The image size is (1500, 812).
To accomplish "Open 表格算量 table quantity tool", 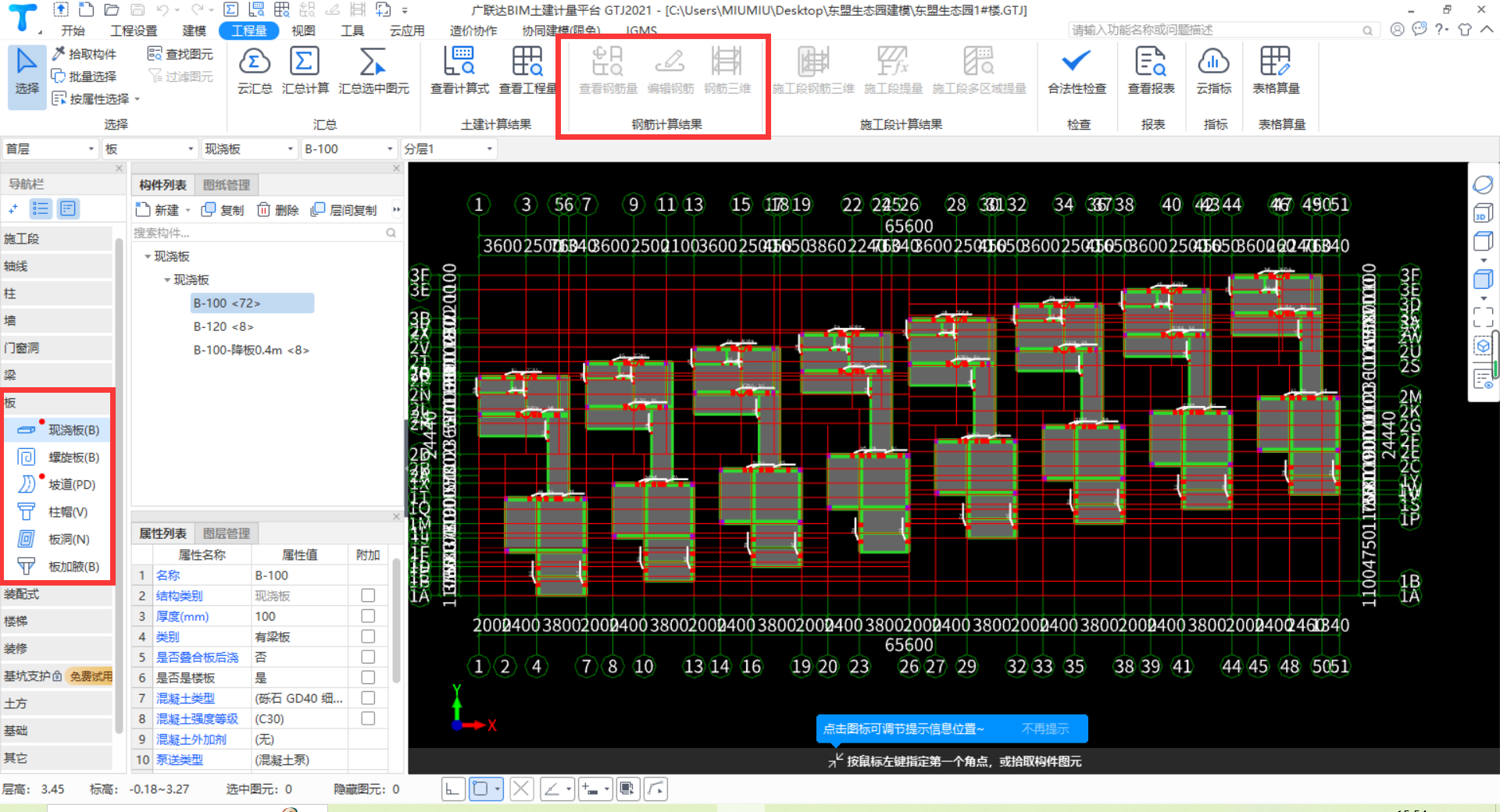I will tap(1276, 70).
